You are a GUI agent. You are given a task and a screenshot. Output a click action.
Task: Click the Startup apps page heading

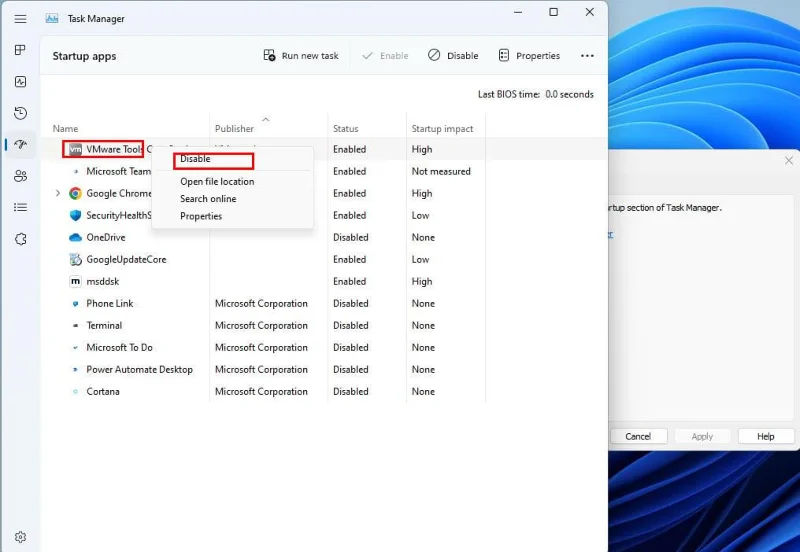(84, 56)
